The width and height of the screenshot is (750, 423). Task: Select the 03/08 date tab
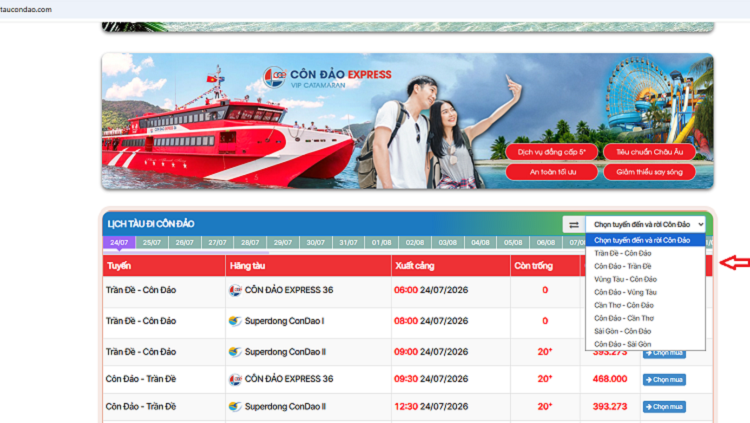coord(448,243)
